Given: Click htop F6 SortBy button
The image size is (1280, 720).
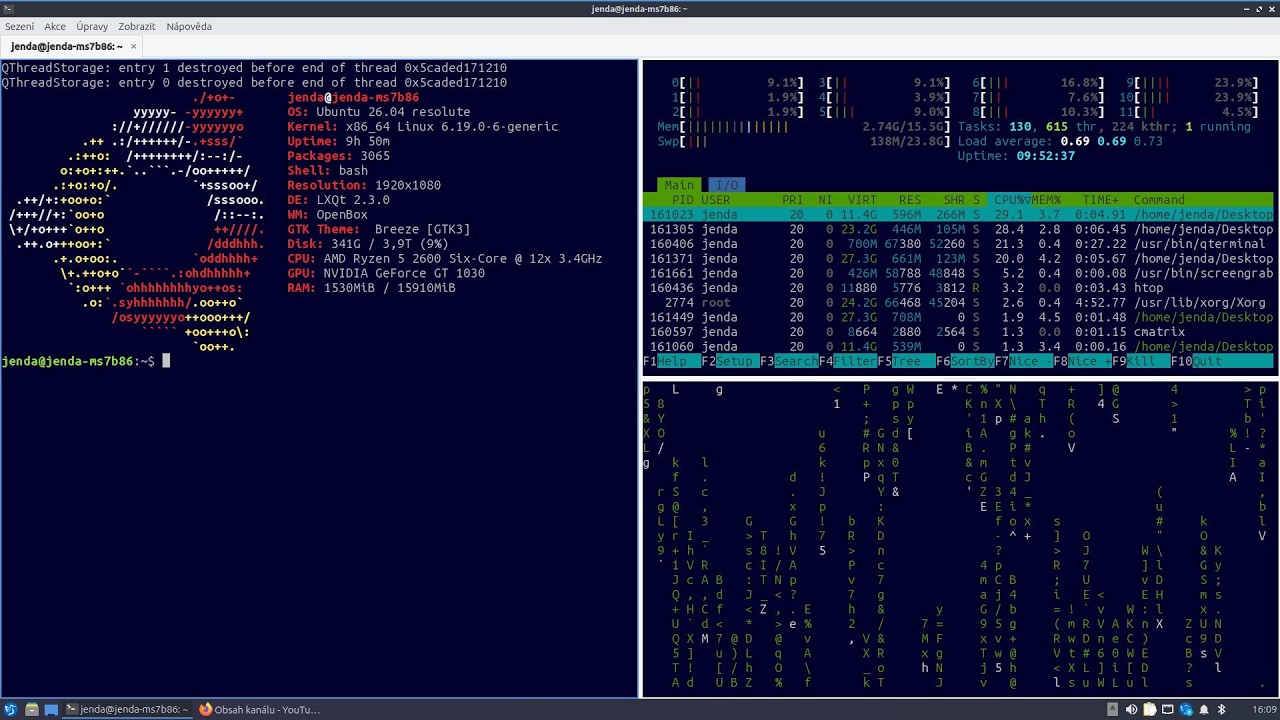Looking at the screenshot, I should tap(965, 361).
